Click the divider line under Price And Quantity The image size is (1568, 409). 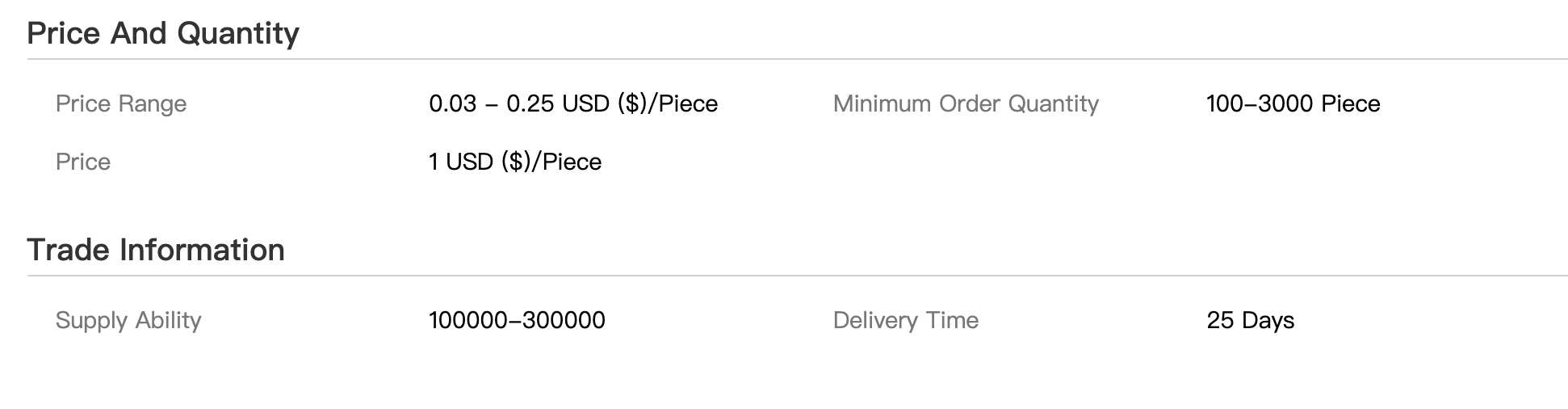tap(797, 59)
